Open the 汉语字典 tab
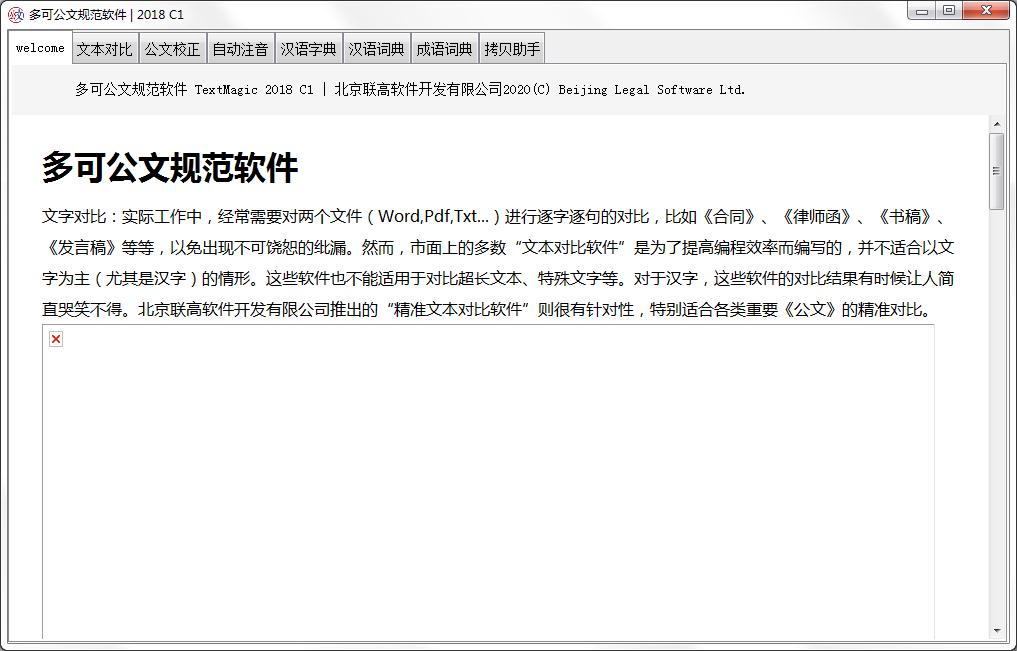The height and width of the screenshot is (651, 1017). pos(309,47)
